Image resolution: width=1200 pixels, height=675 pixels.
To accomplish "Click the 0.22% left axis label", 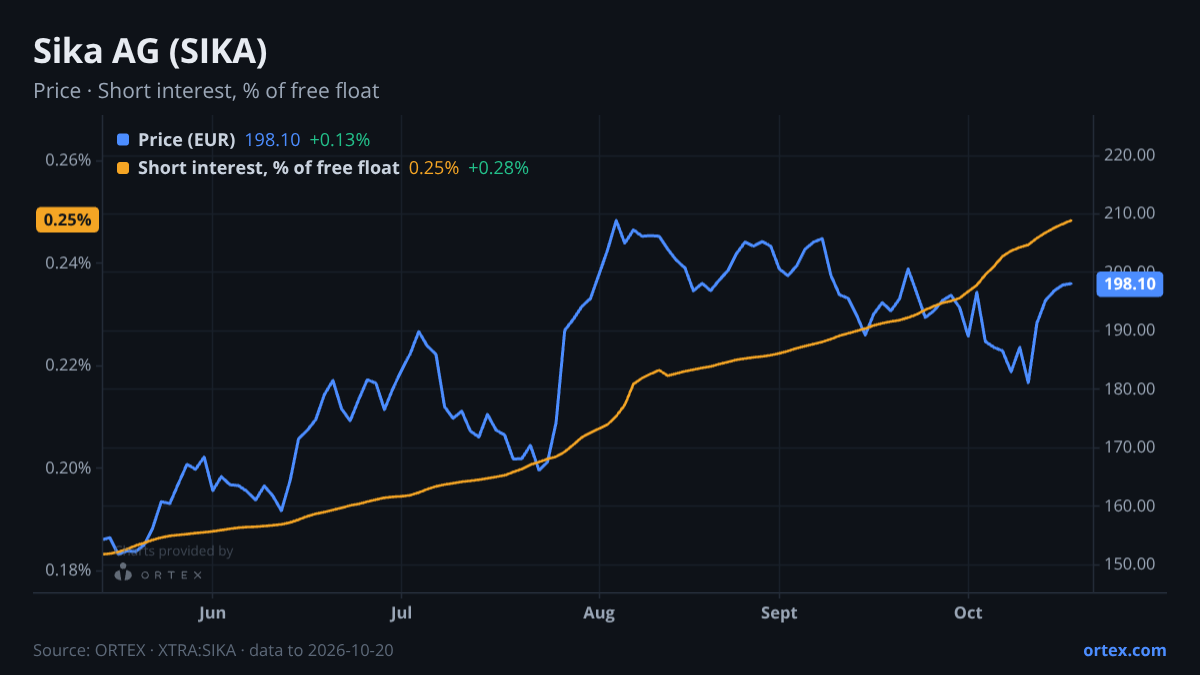I will click(69, 365).
